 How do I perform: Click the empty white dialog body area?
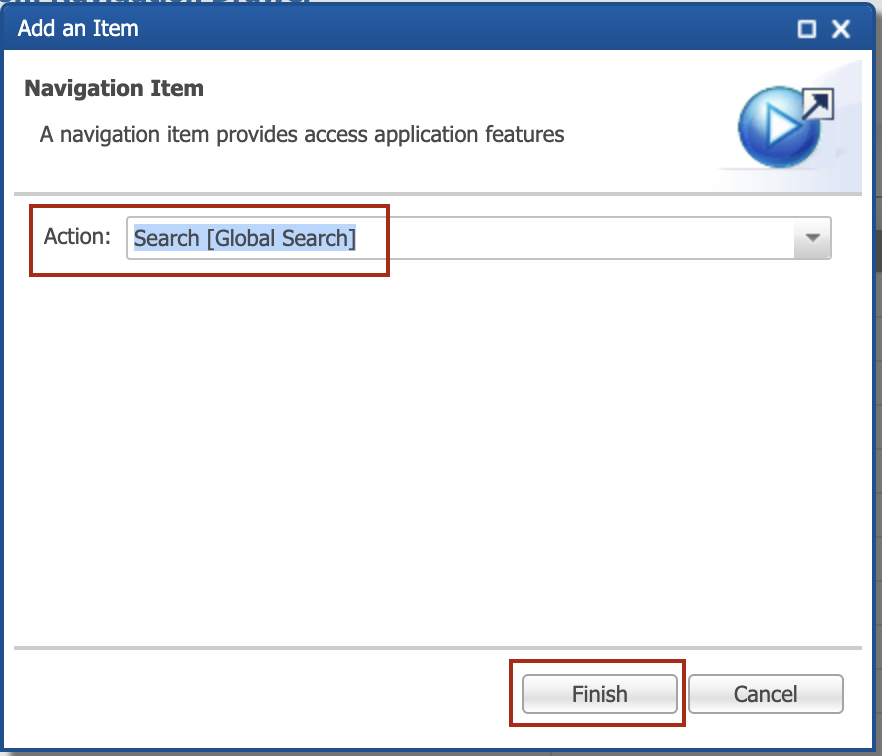click(x=438, y=456)
